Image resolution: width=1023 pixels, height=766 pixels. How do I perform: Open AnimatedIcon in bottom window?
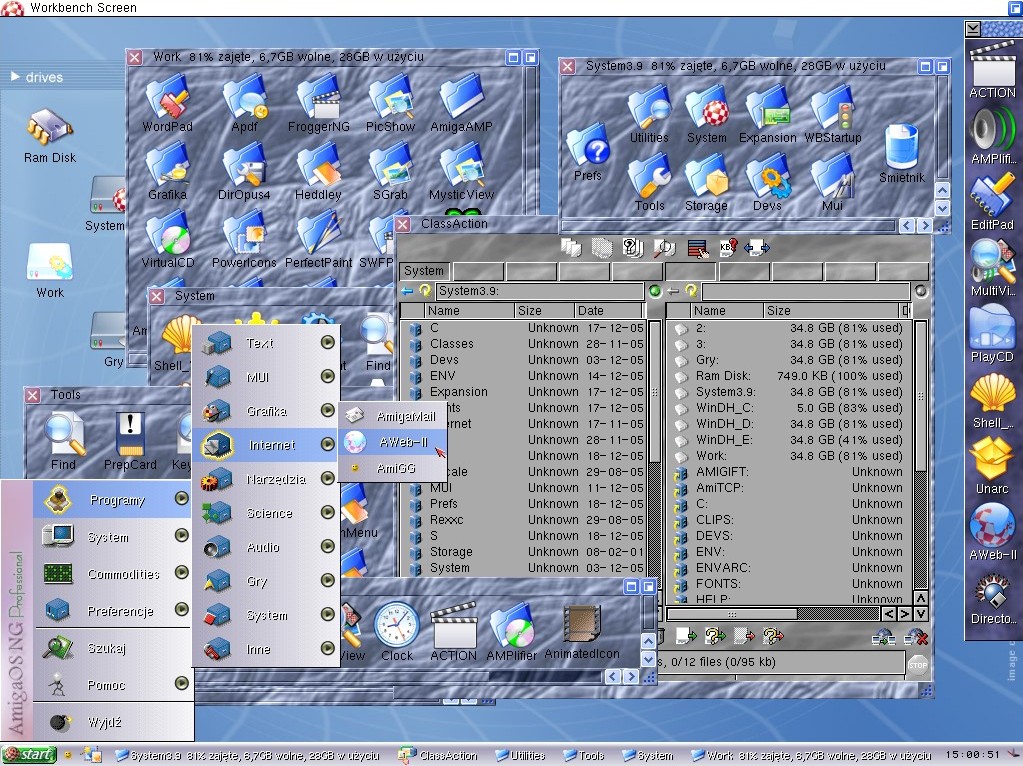pyautogui.click(x=582, y=632)
